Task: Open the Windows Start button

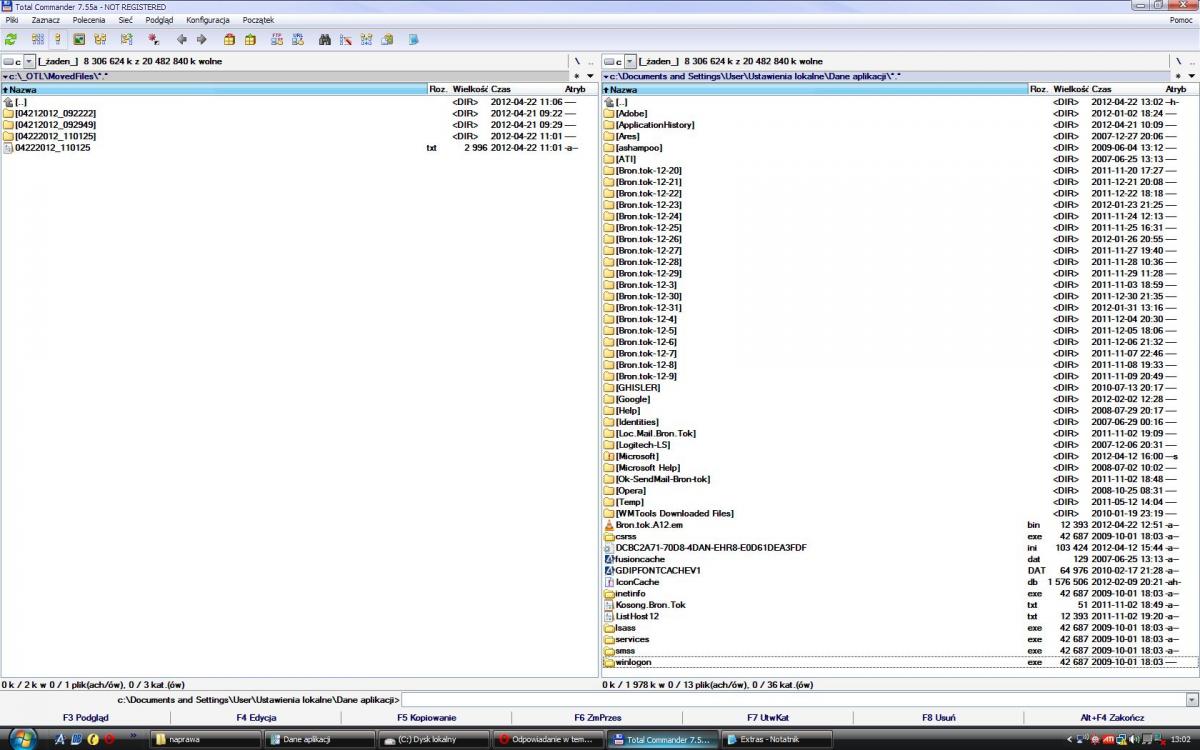Action: [x=21, y=739]
